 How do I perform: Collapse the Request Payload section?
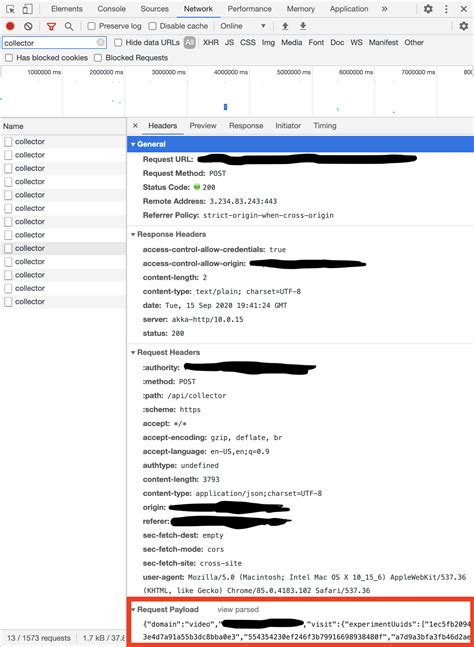[x=133, y=609]
